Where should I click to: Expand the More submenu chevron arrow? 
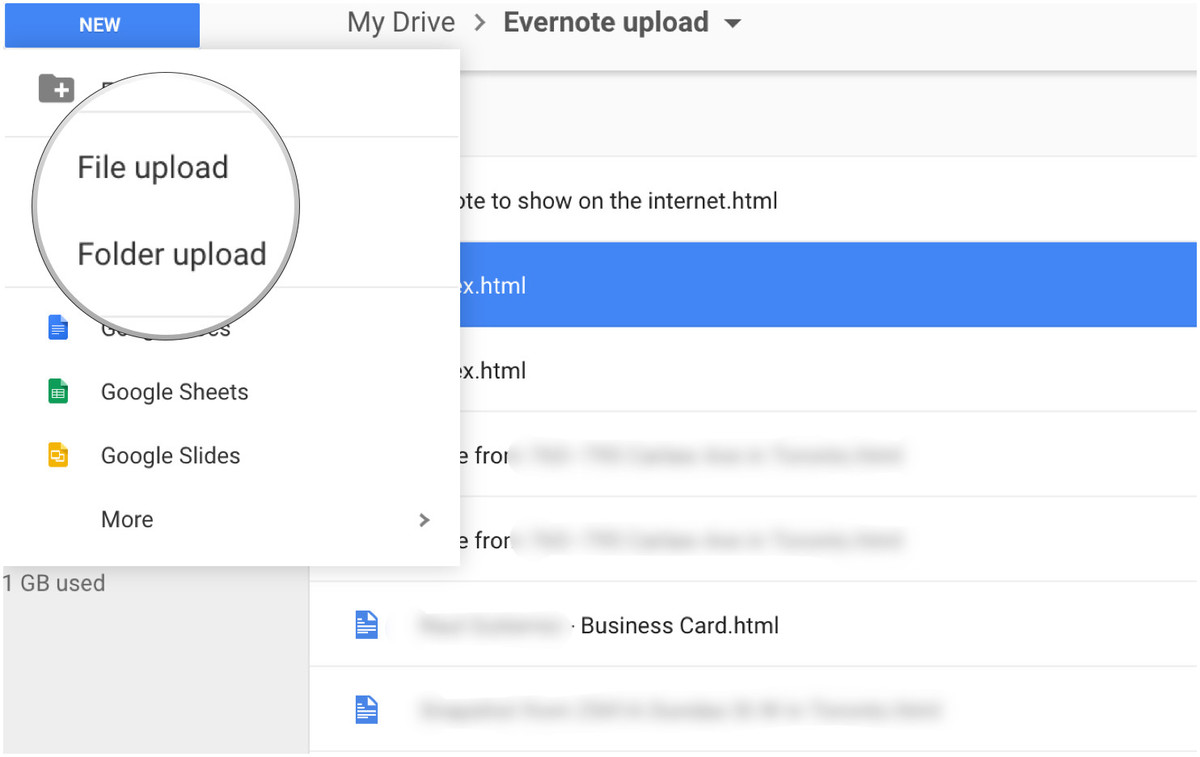click(424, 520)
